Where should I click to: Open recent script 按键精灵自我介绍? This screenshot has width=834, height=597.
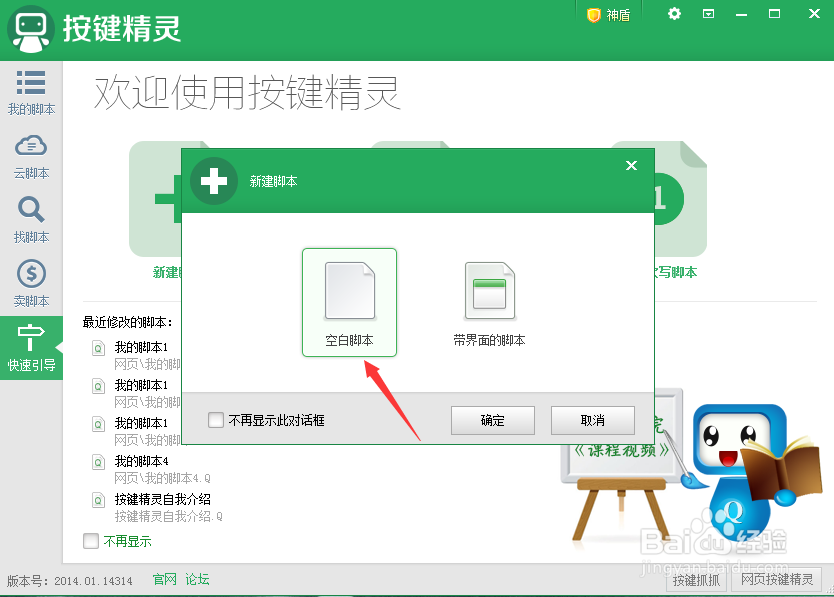point(163,499)
